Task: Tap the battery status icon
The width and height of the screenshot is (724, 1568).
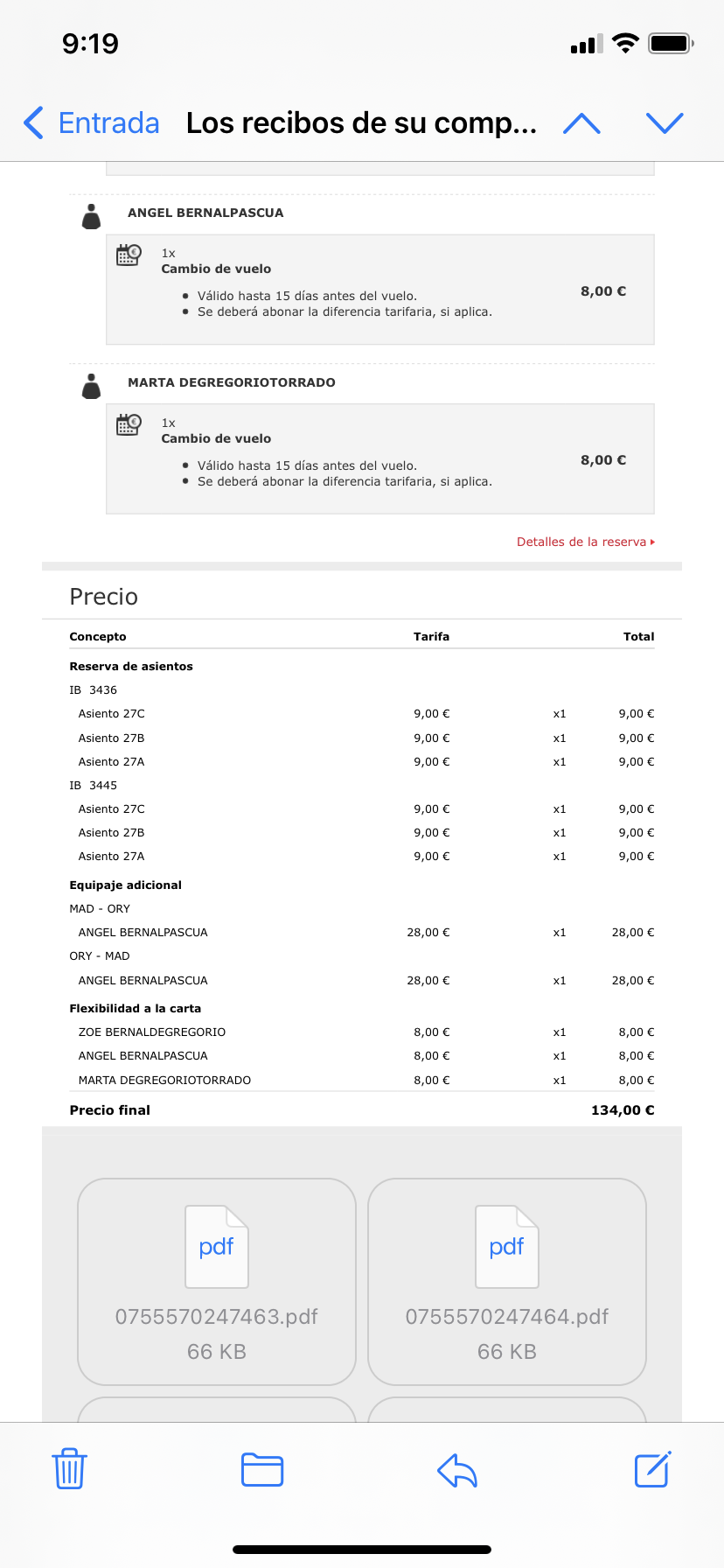Action: point(671,43)
